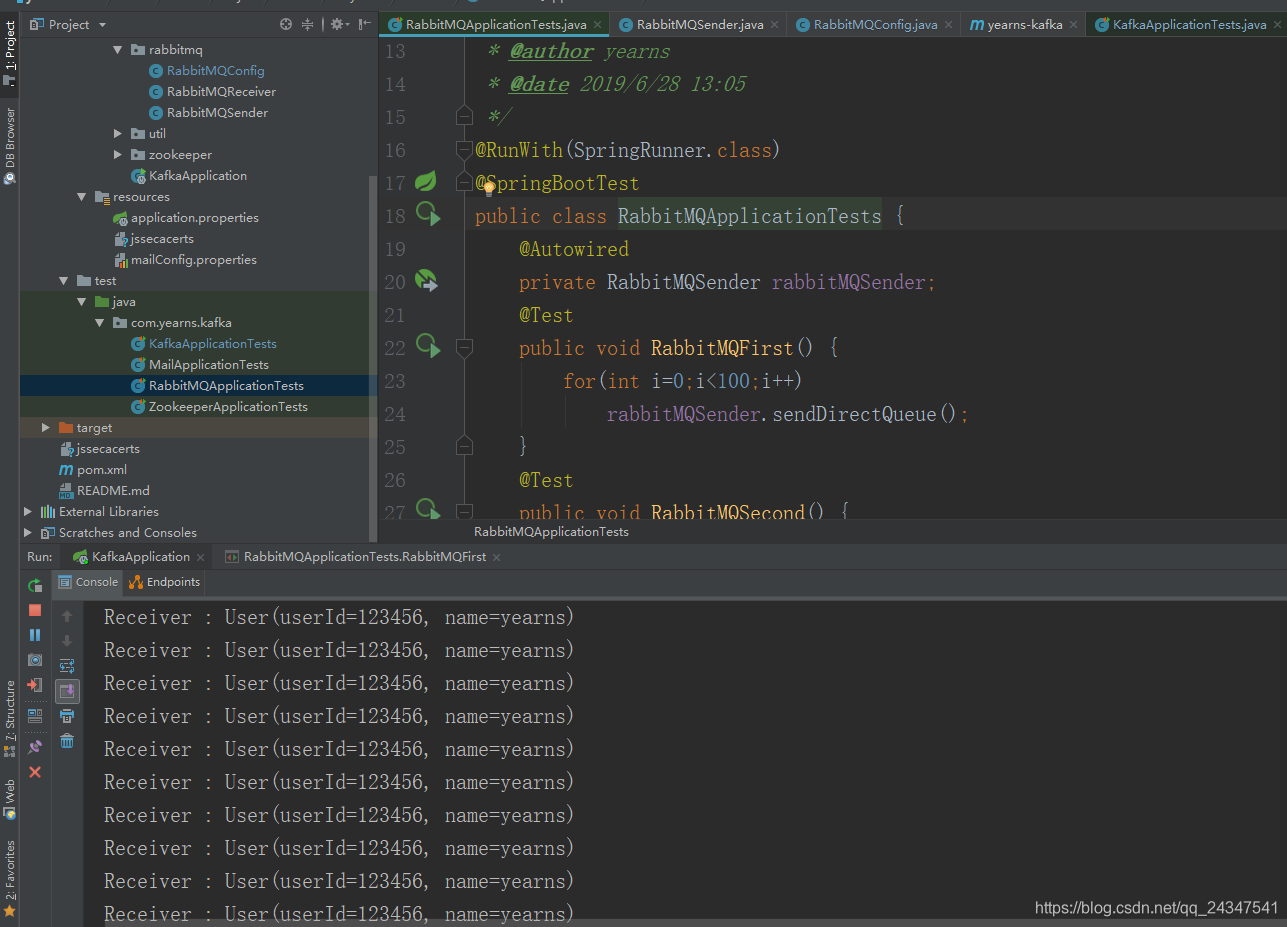1287x927 pixels.
Task: Switch to the KafkaApplicationTests.java tab
Action: [1188, 24]
